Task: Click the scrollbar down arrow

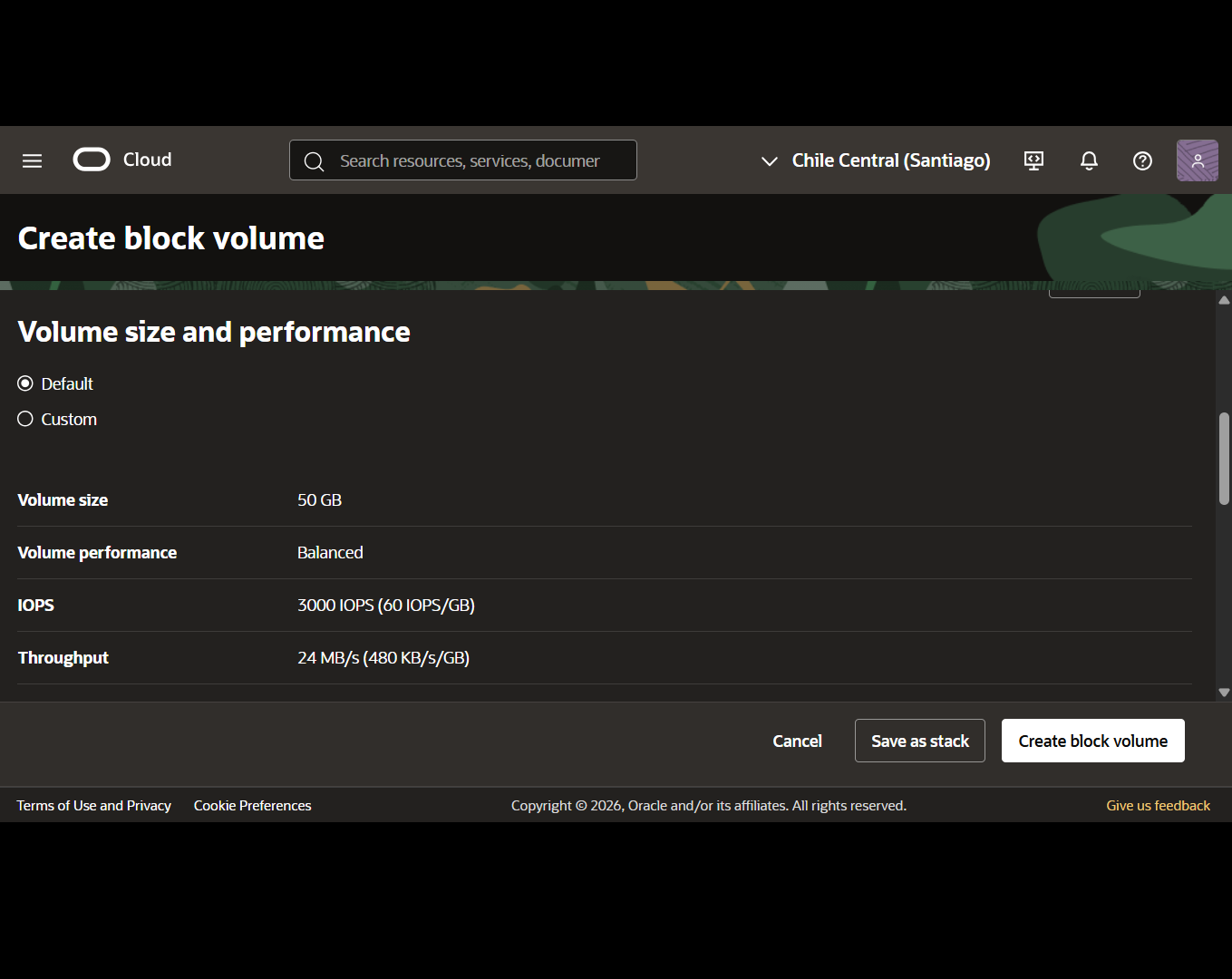Action: click(x=1223, y=692)
